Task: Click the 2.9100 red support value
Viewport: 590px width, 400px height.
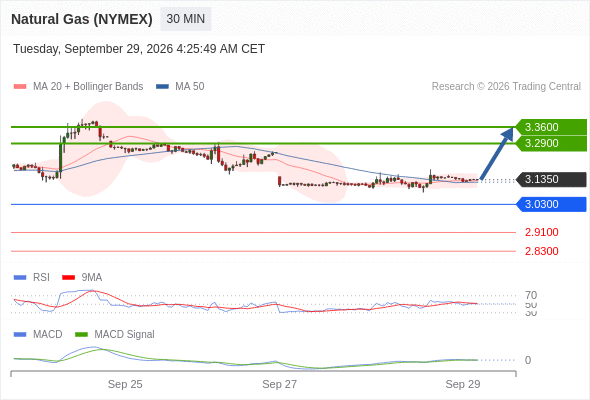Action: point(541,232)
